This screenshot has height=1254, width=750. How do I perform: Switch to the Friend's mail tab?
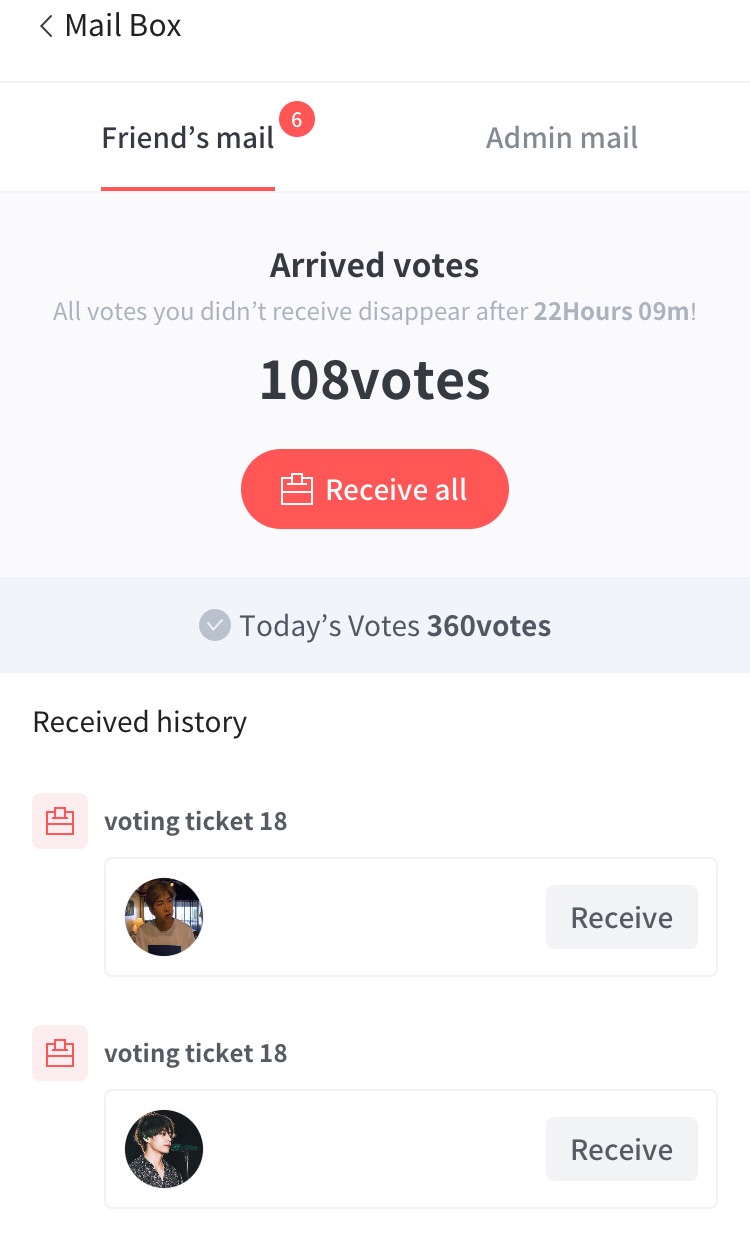[188, 138]
